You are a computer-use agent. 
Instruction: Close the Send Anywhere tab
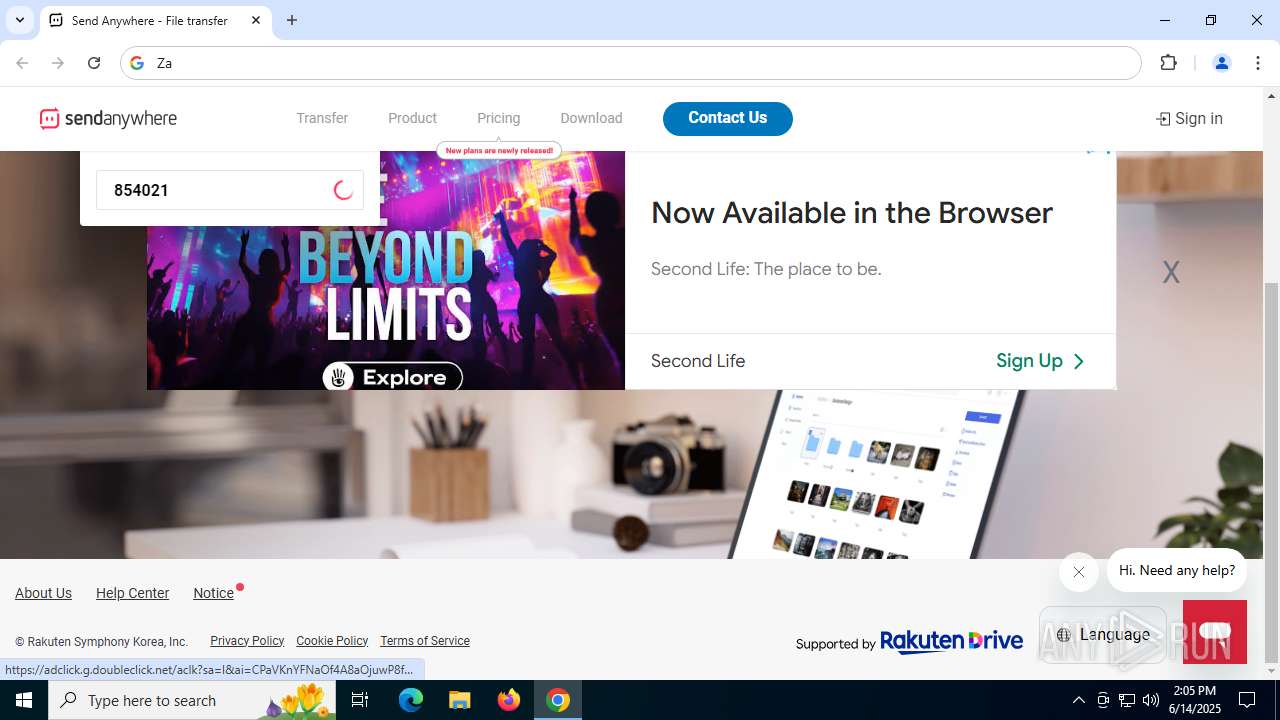256,20
